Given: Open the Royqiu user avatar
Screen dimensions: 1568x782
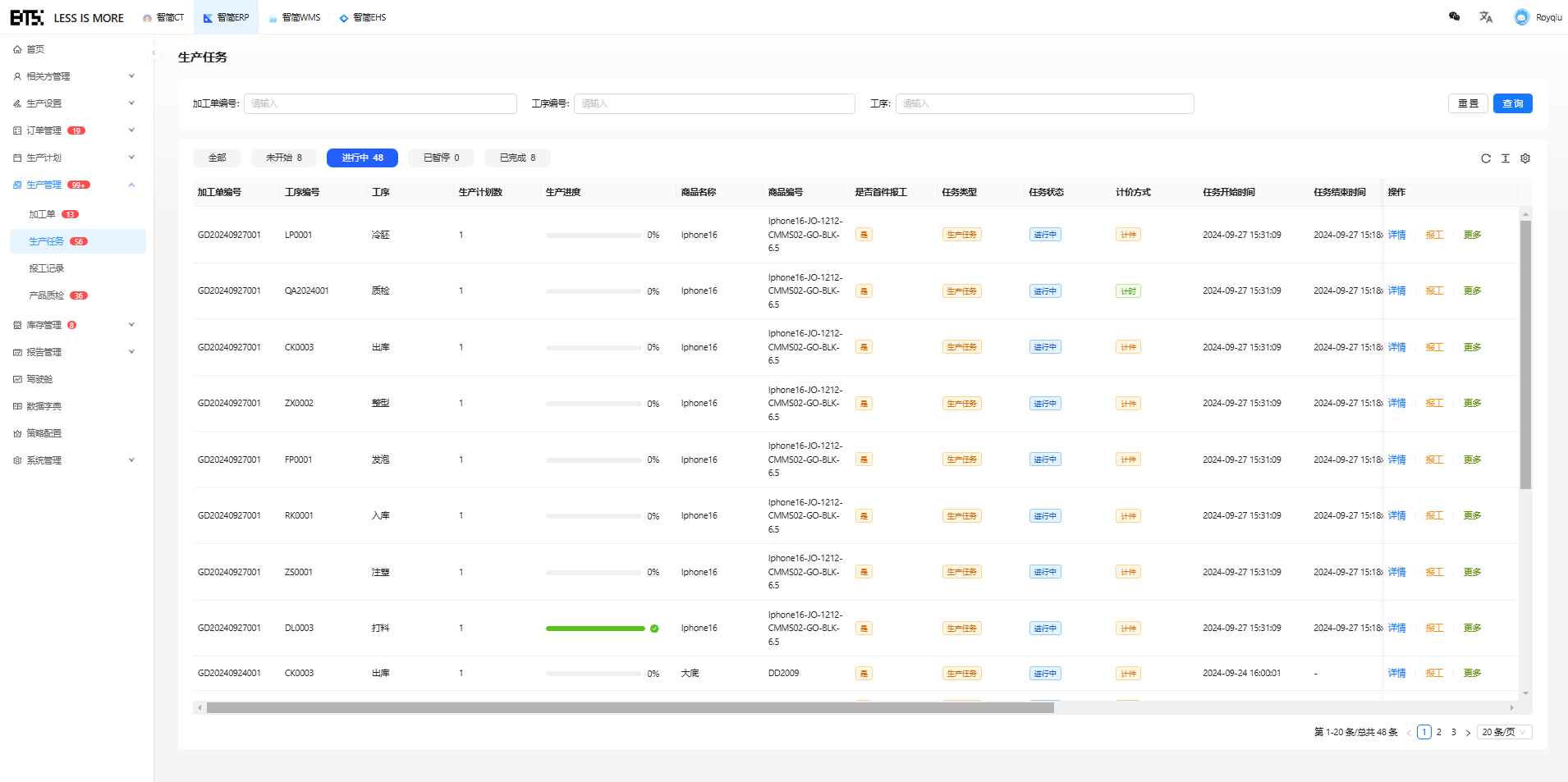Looking at the screenshot, I should tap(1522, 17).
